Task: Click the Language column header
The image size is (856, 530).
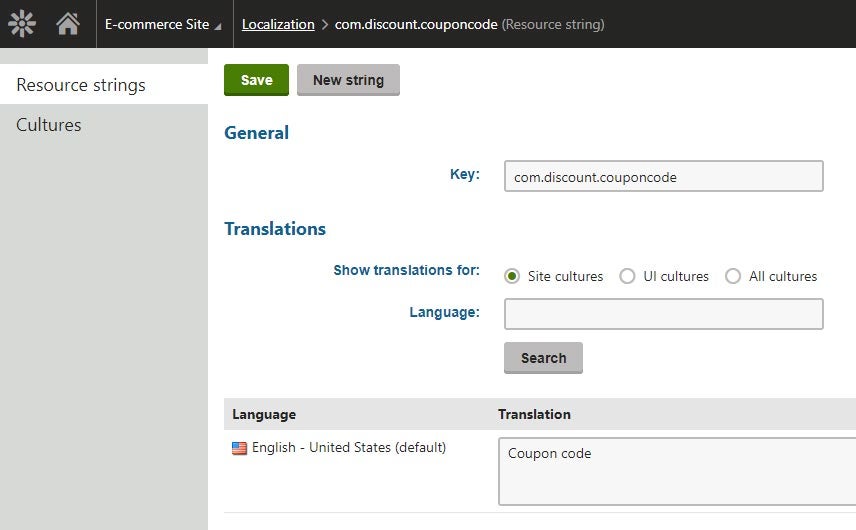Action: point(264,414)
